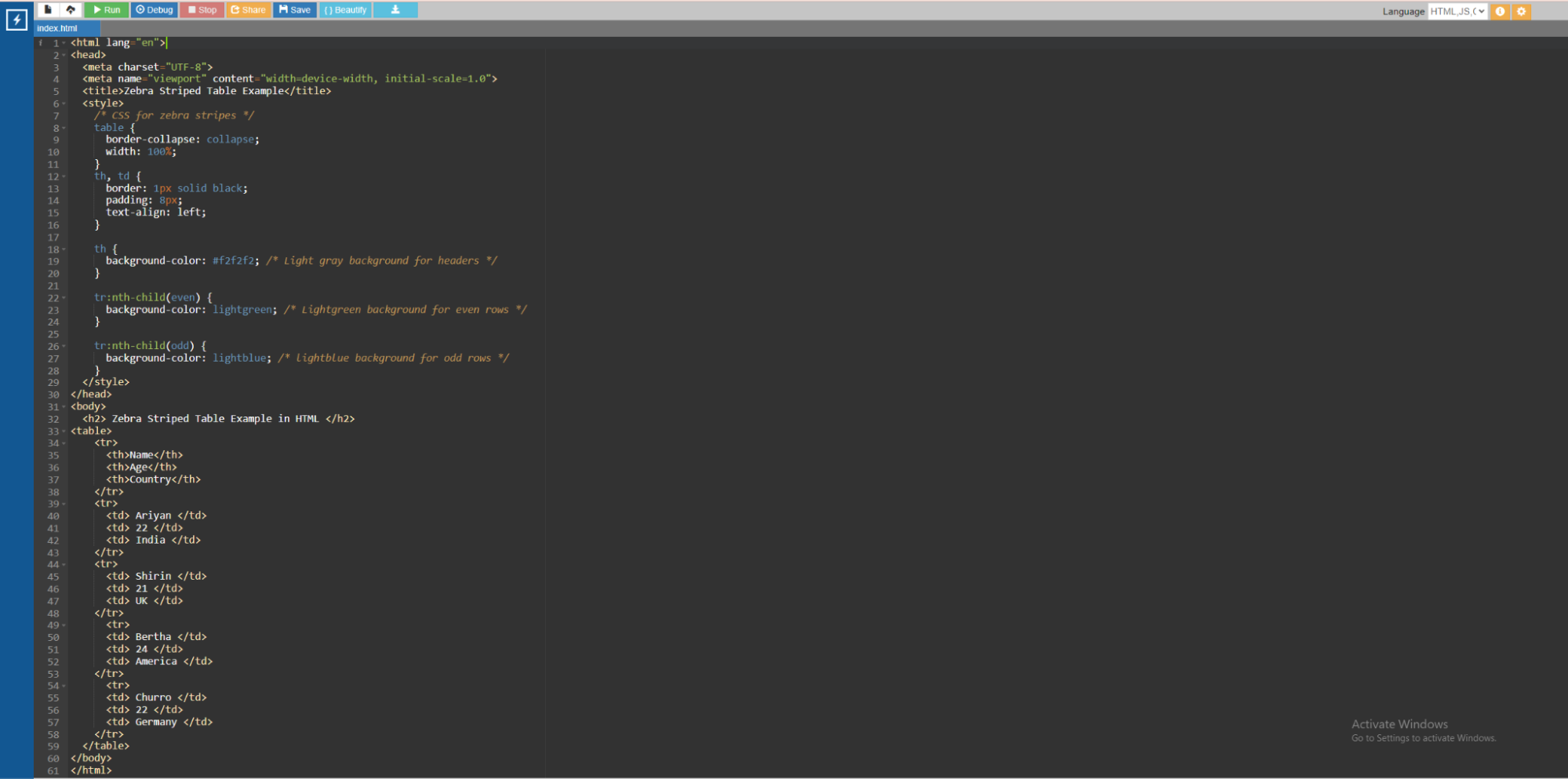Click the '<td> Bertha </td>' code line

pos(156,637)
